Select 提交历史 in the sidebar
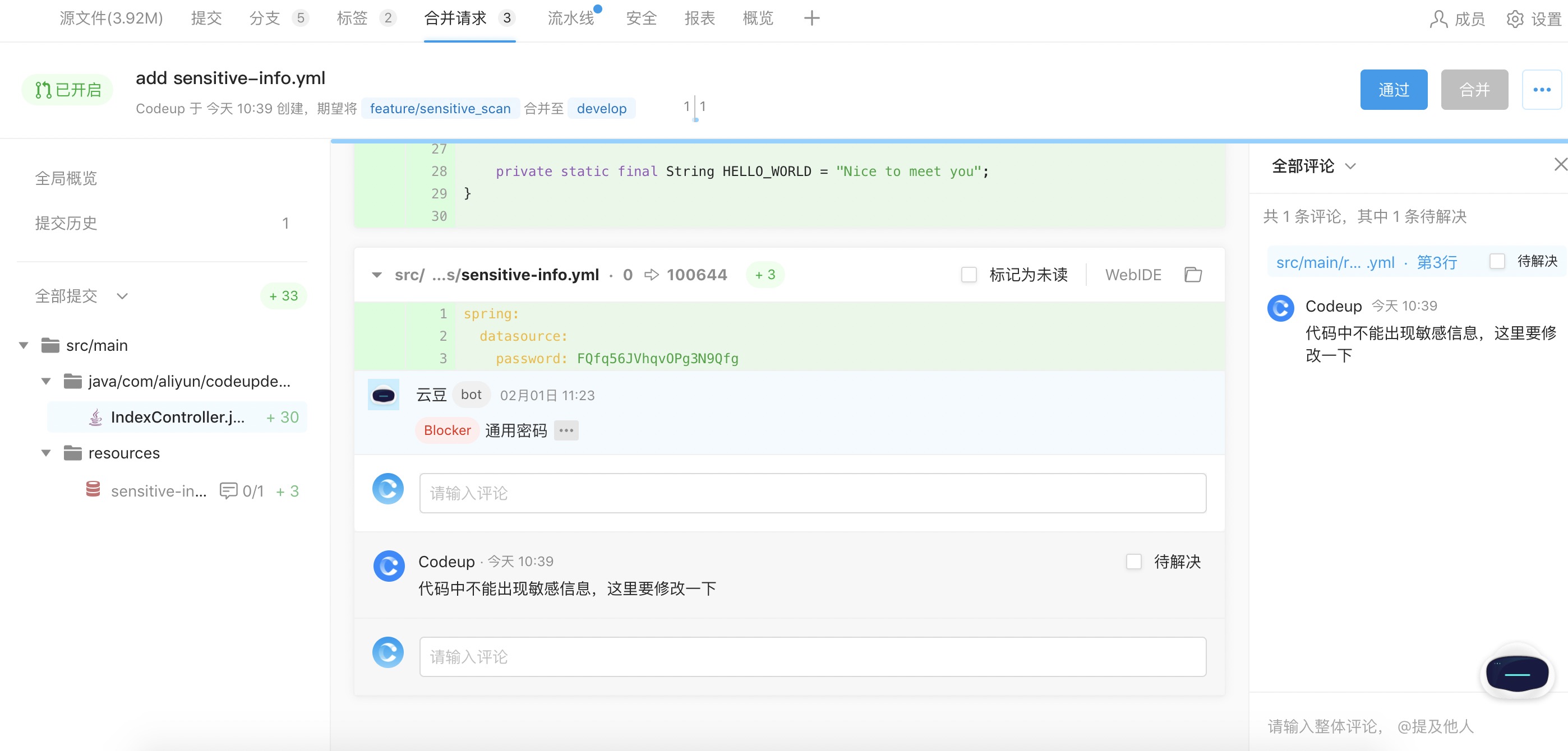The image size is (1568, 751). (x=66, y=223)
